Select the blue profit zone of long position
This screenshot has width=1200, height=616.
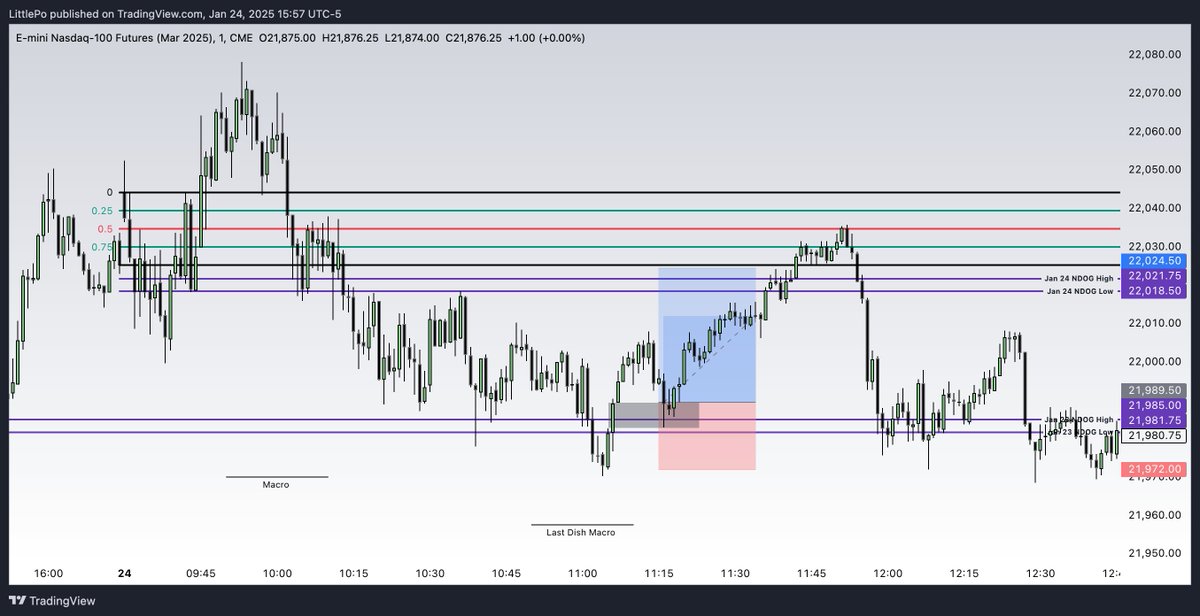(x=707, y=335)
